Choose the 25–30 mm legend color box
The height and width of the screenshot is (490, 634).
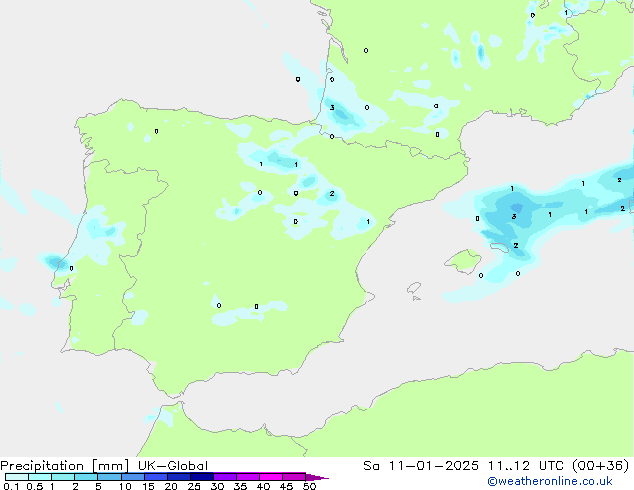point(201,477)
